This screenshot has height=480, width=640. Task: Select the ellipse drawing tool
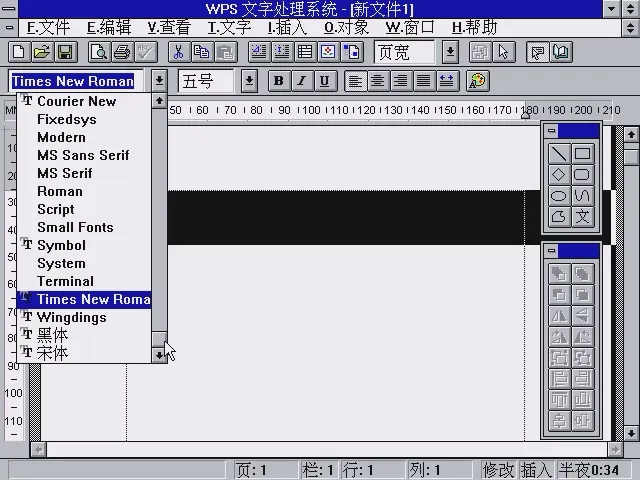click(559, 196)
